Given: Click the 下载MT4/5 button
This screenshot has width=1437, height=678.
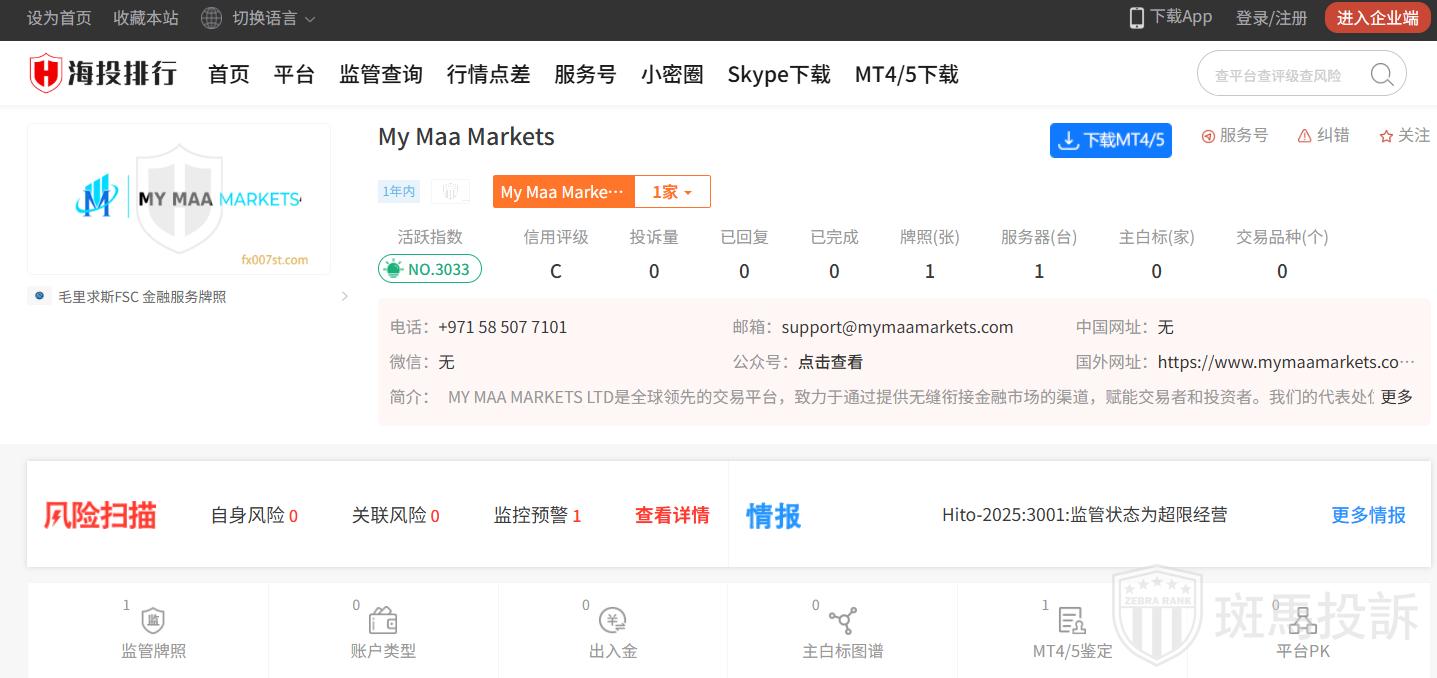Looking at the screenshot, I should pos(1110,140).
